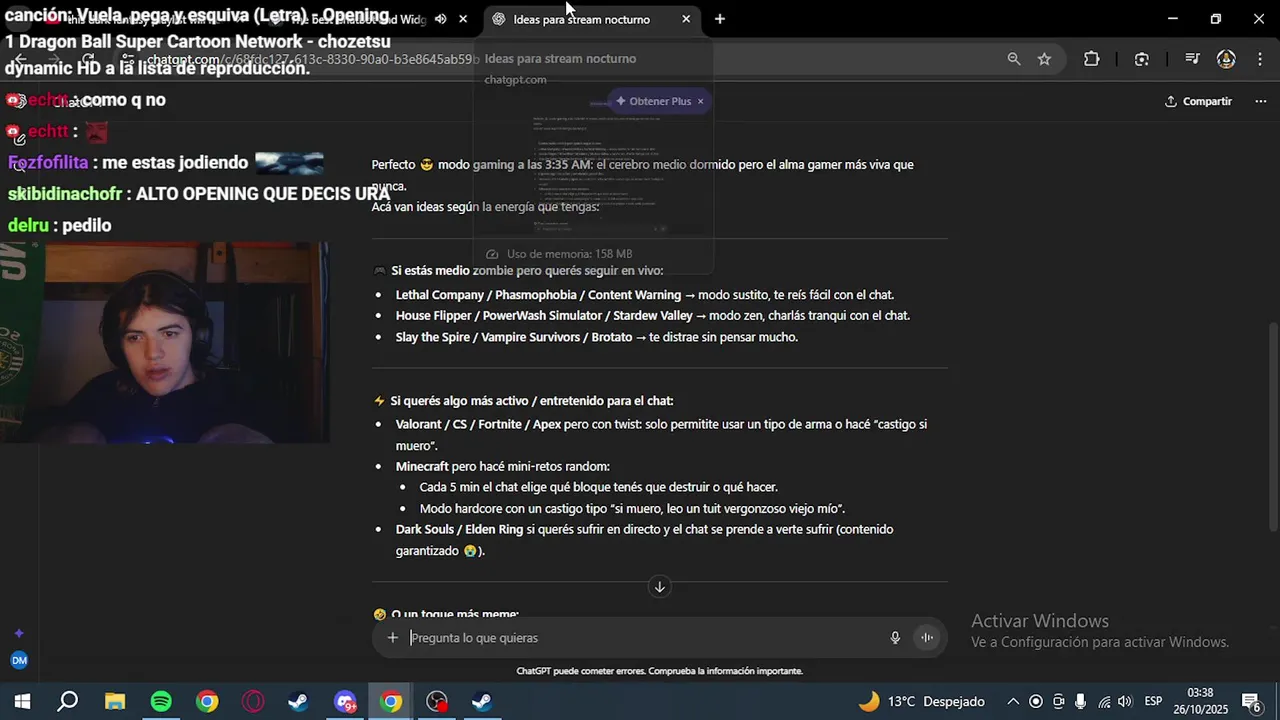This screenshot has height=720, width=1280.
Task: Click the 'Valorant / CS / Fortnite / Apex' text
Action: pyautogui.click(x=478, y=424)
